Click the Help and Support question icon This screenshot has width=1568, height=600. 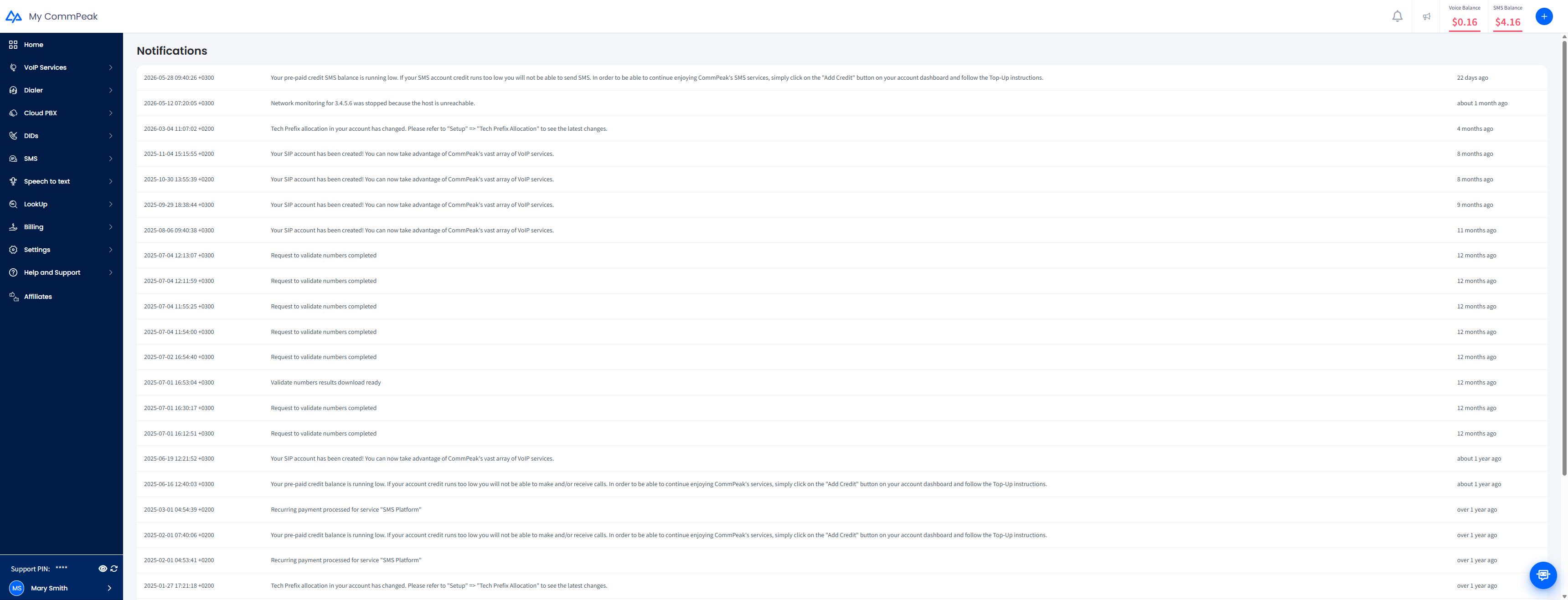coord(13,272)
